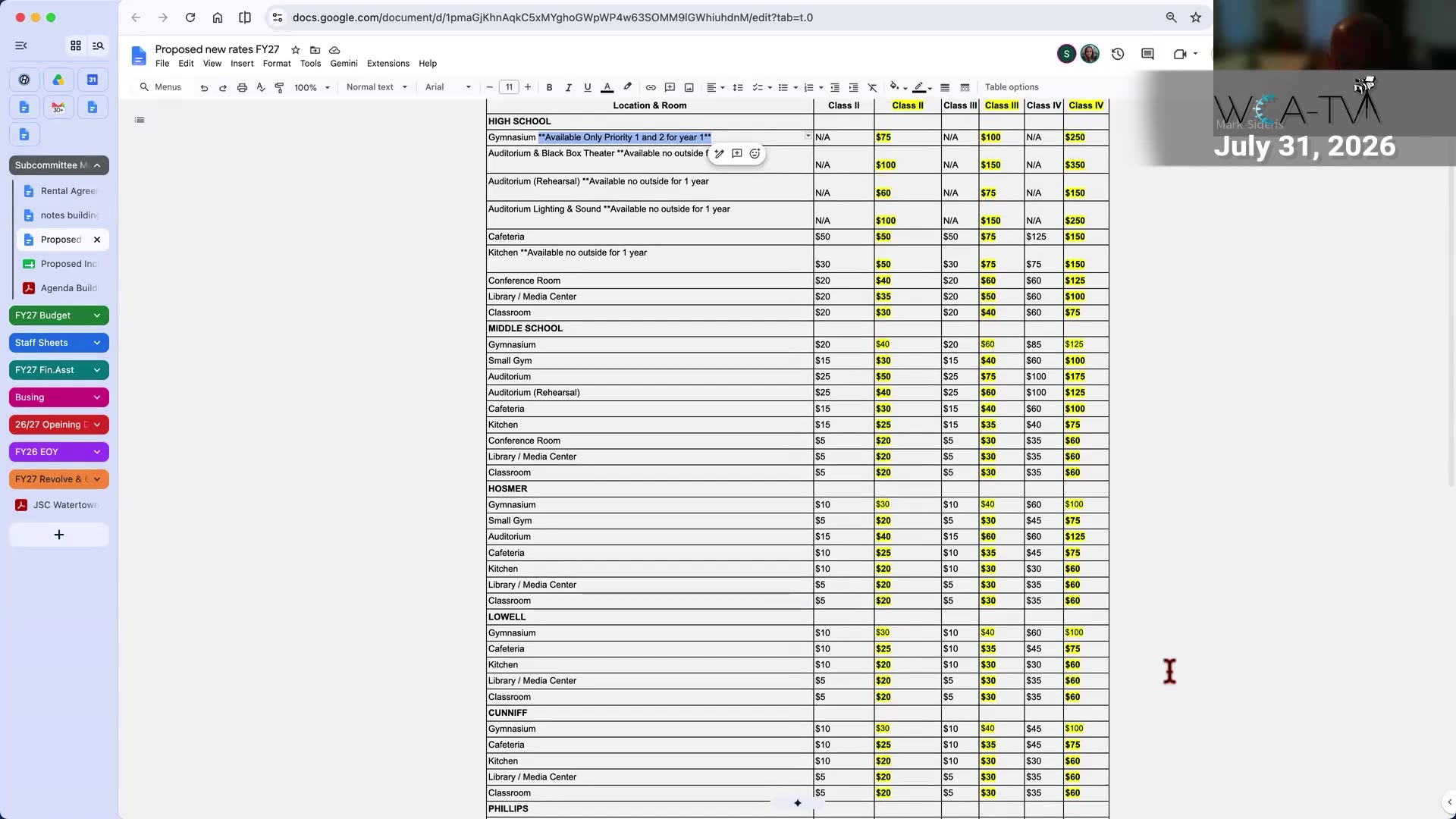Clear formatting with the toolbar icon
The height and width of the screenshot is (819, 1456).
[x=872, y=87]
